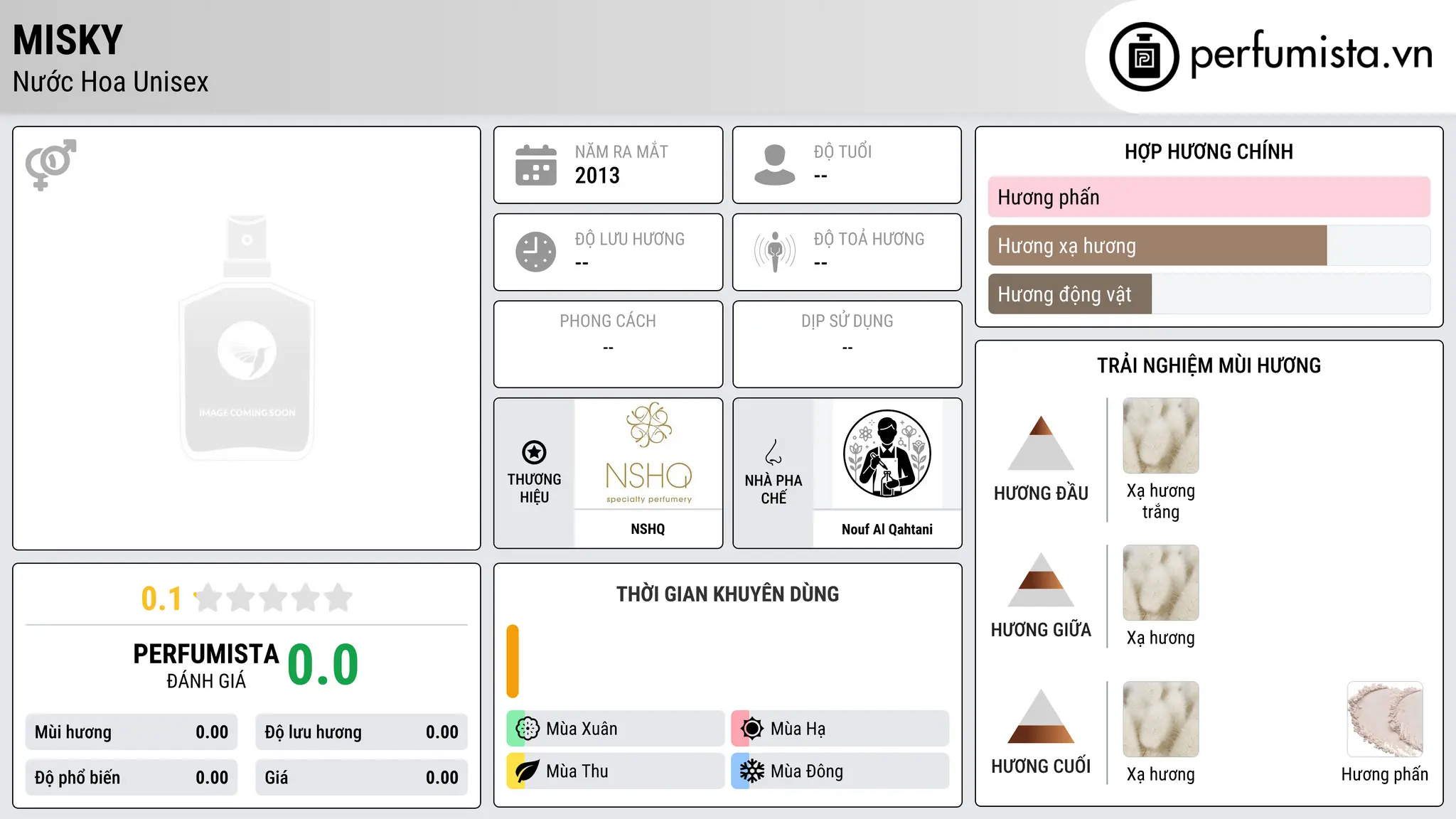Click the unisex gender symbol icon
Screen dimensions: 1456x819
click(50, 164)
